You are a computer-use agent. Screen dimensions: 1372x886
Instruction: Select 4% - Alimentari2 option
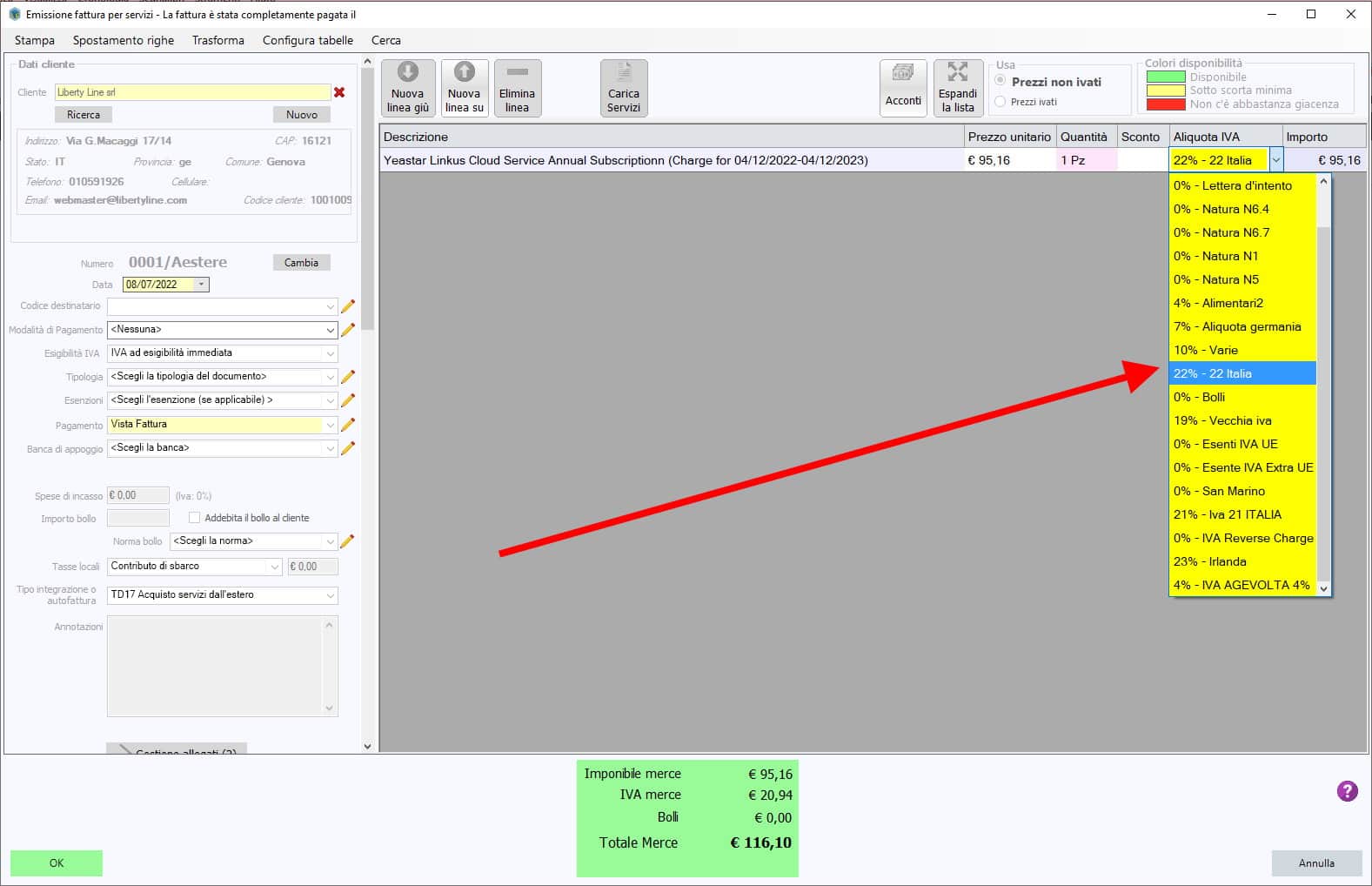[x=1242, y=303]
